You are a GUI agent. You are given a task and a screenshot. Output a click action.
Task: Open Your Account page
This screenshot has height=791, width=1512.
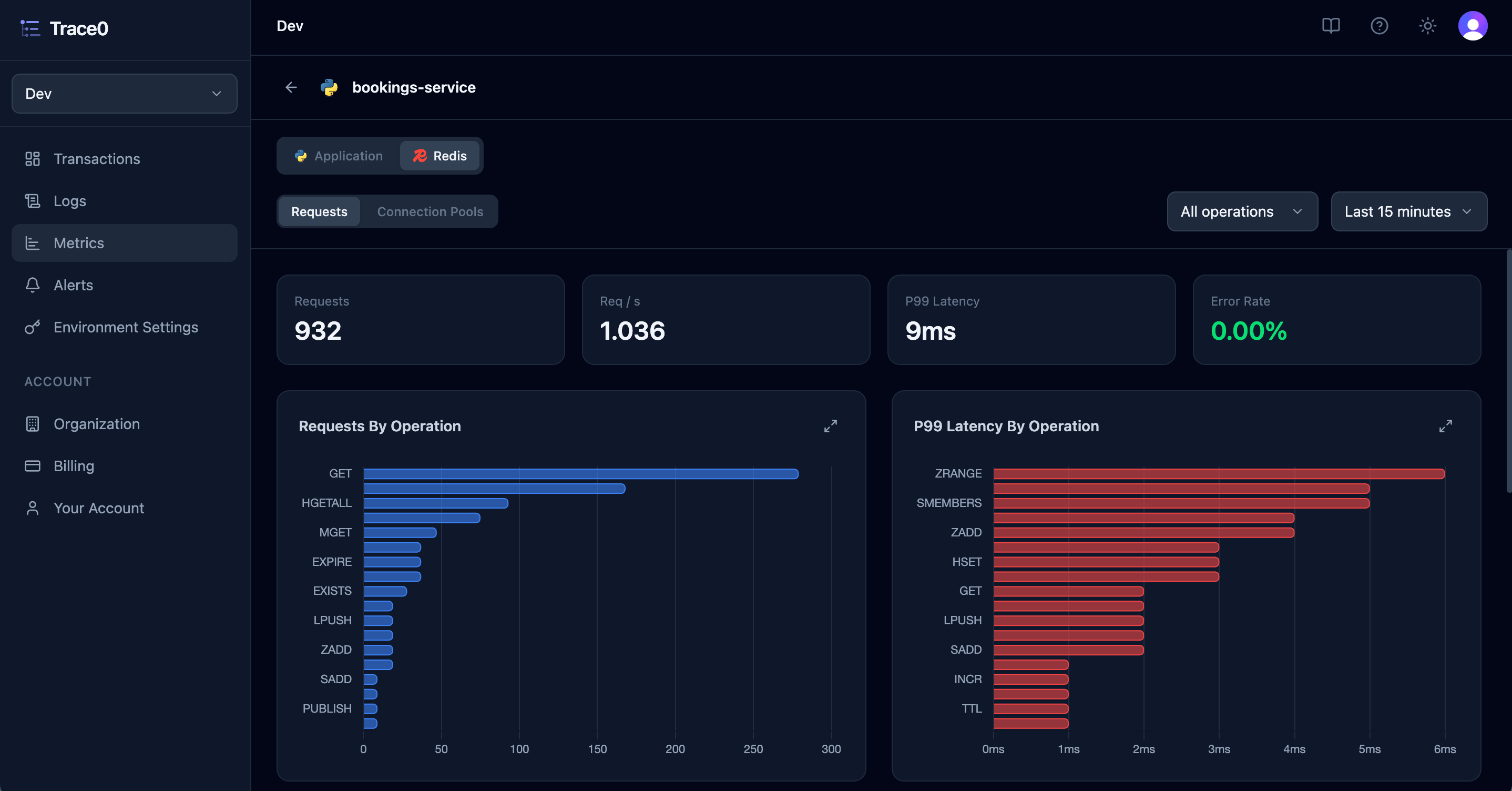click(x=125, y=508)
